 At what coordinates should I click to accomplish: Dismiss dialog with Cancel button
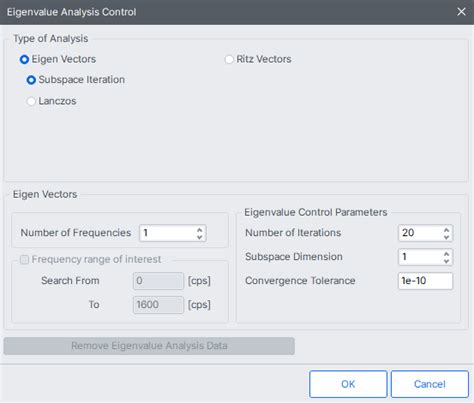click(430, 384)
